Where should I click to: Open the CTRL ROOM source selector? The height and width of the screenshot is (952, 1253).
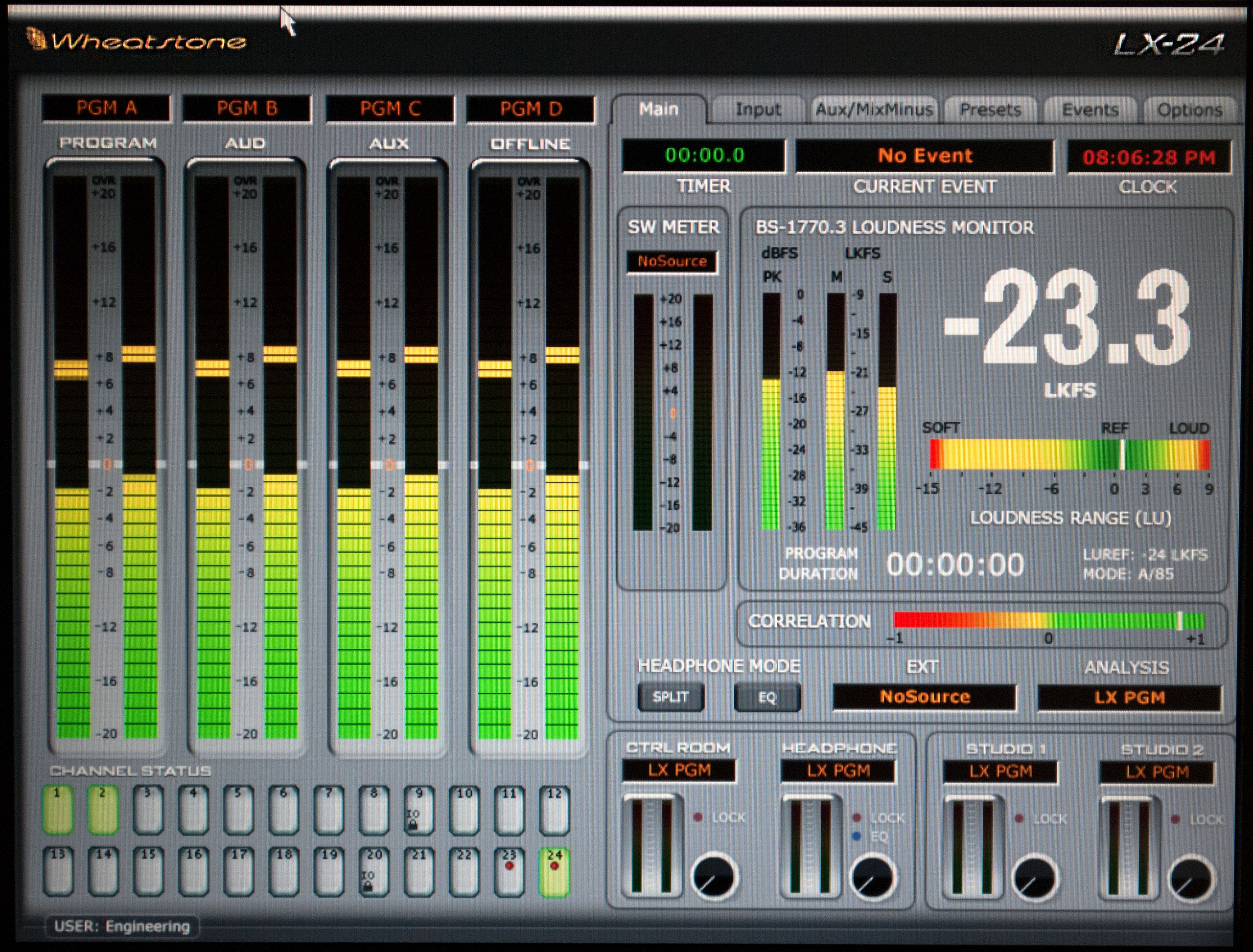coord(679,770)
